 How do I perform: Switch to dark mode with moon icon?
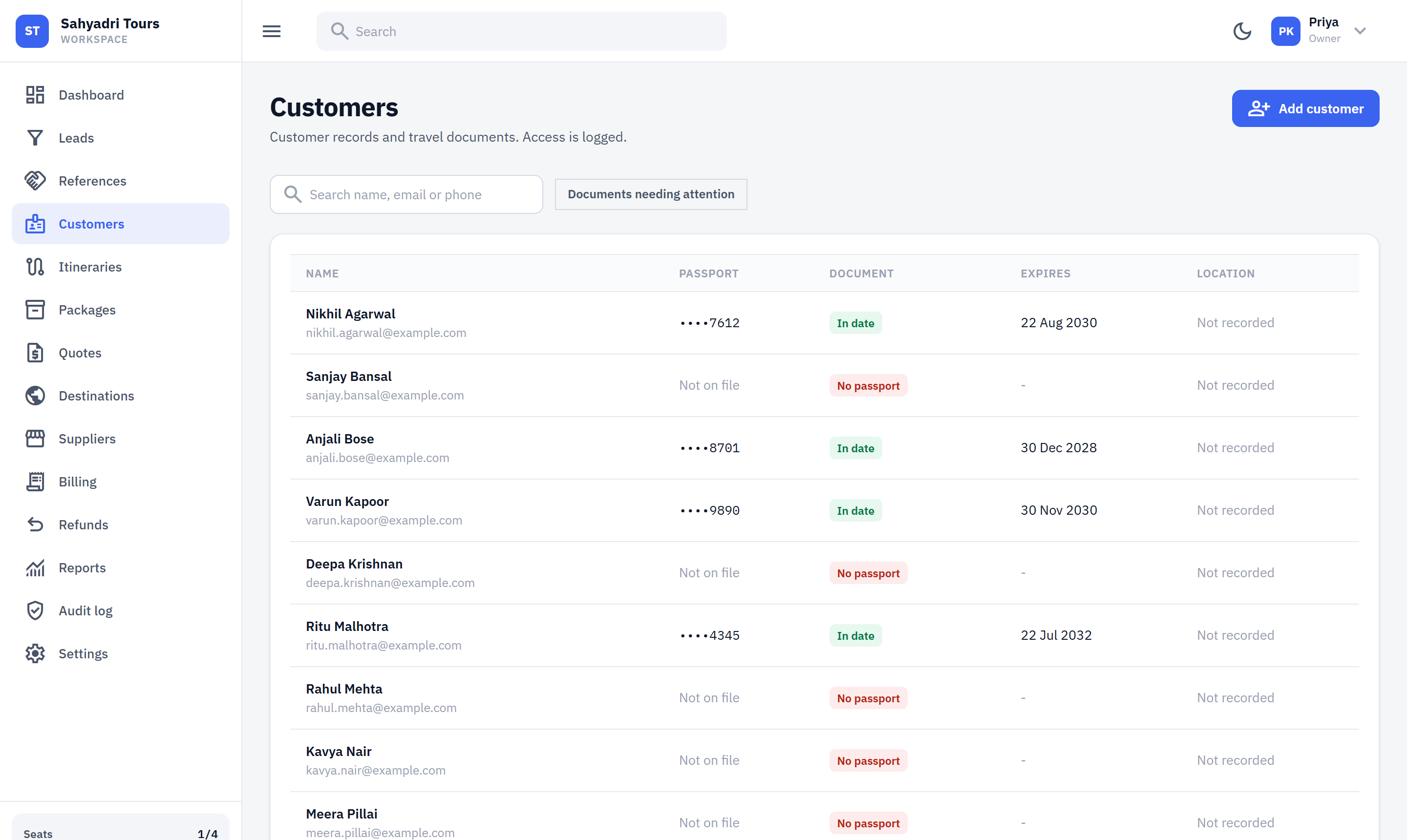[x=1242, y=31]
